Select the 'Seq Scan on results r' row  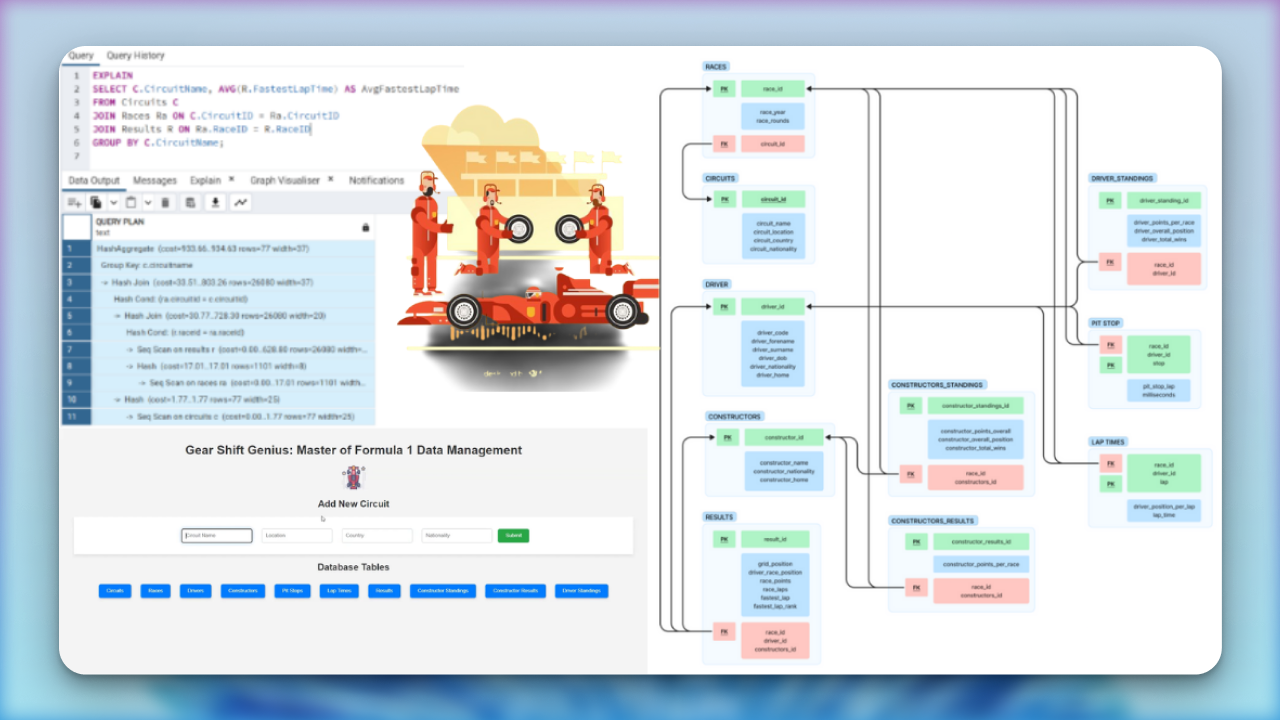click(x=234, y=349)
